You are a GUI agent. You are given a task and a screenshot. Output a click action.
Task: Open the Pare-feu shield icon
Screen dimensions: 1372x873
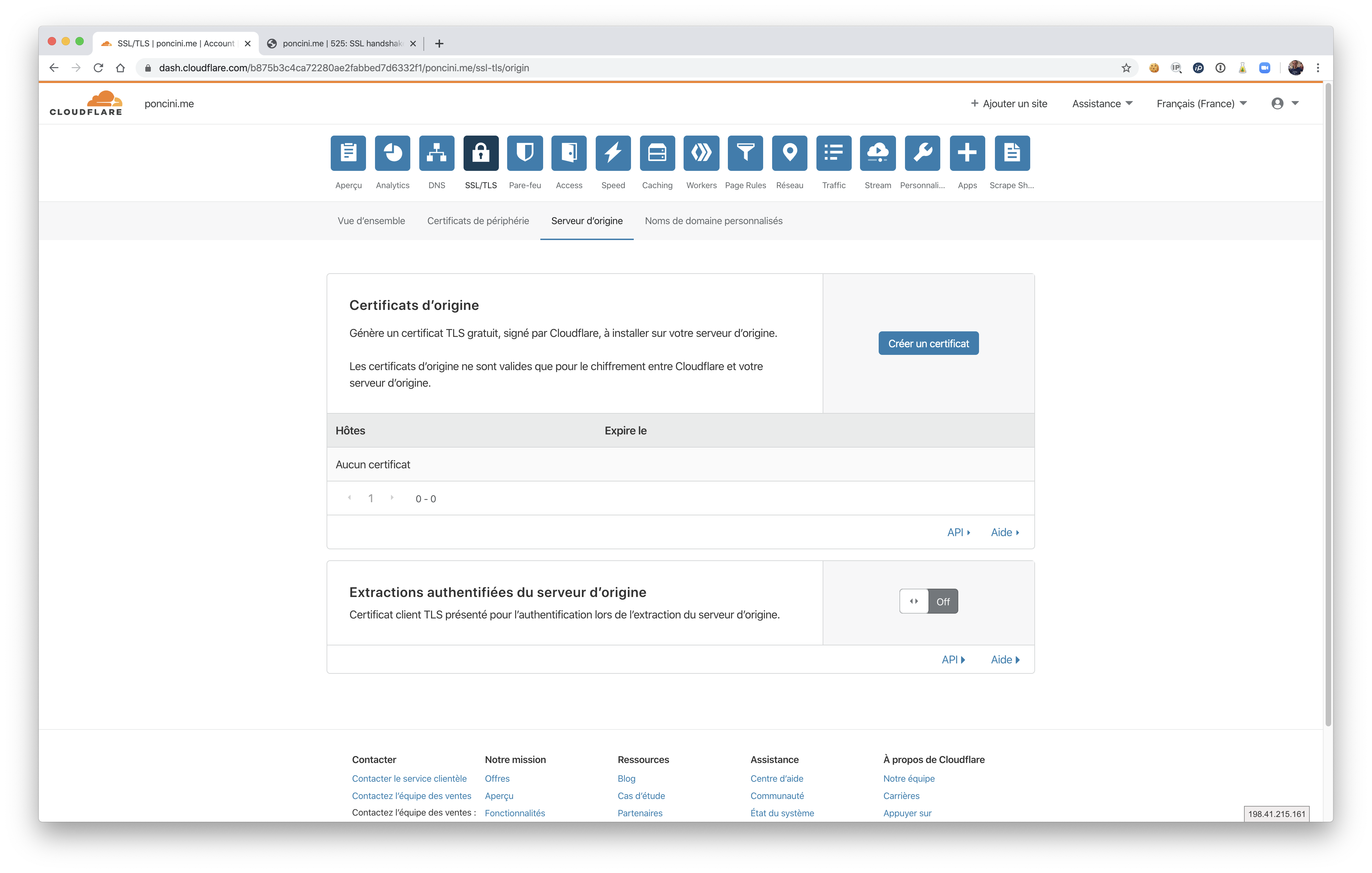[525, 153]
